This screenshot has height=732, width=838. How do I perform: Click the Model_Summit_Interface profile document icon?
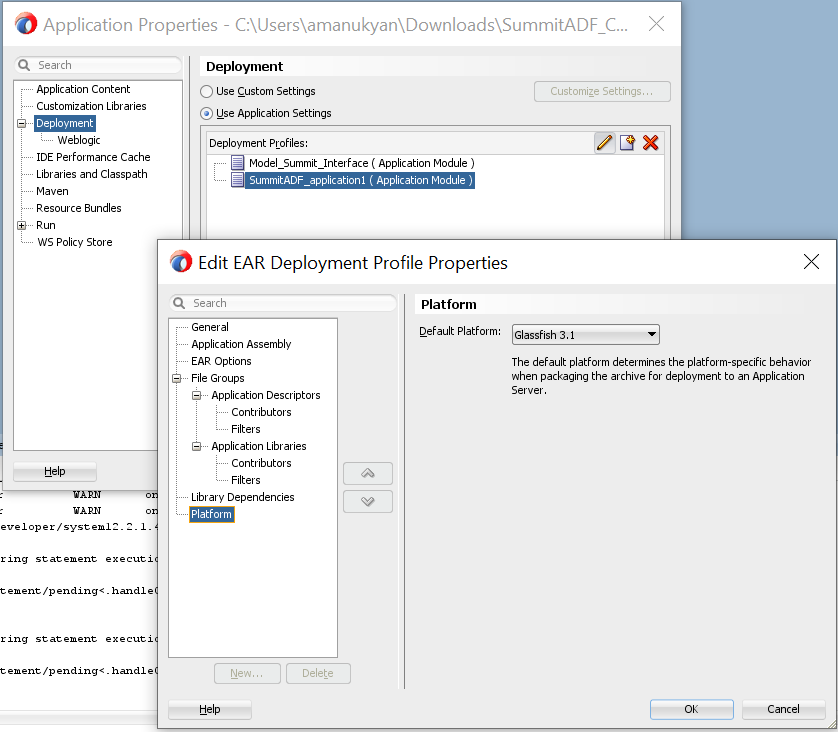point(238,162)
